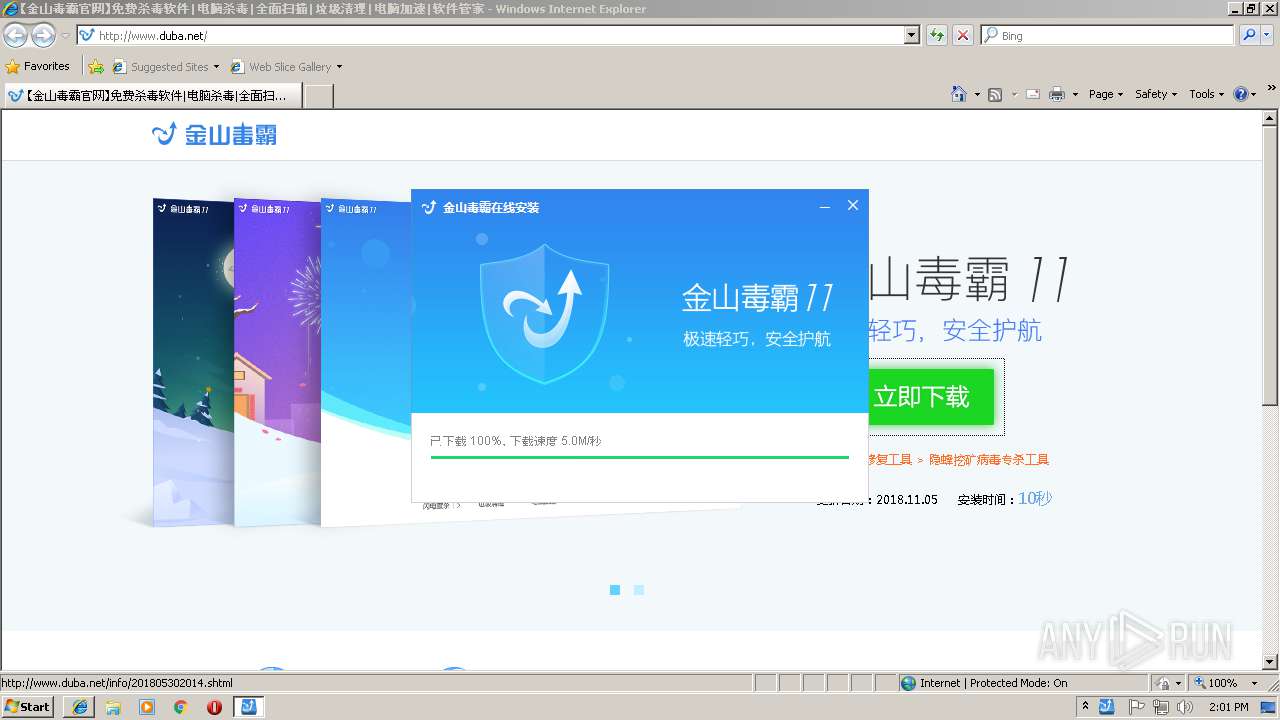The image size is (1280, 720).
Task: Click the Duba icon in system tray
Action: coord(1107,707)
